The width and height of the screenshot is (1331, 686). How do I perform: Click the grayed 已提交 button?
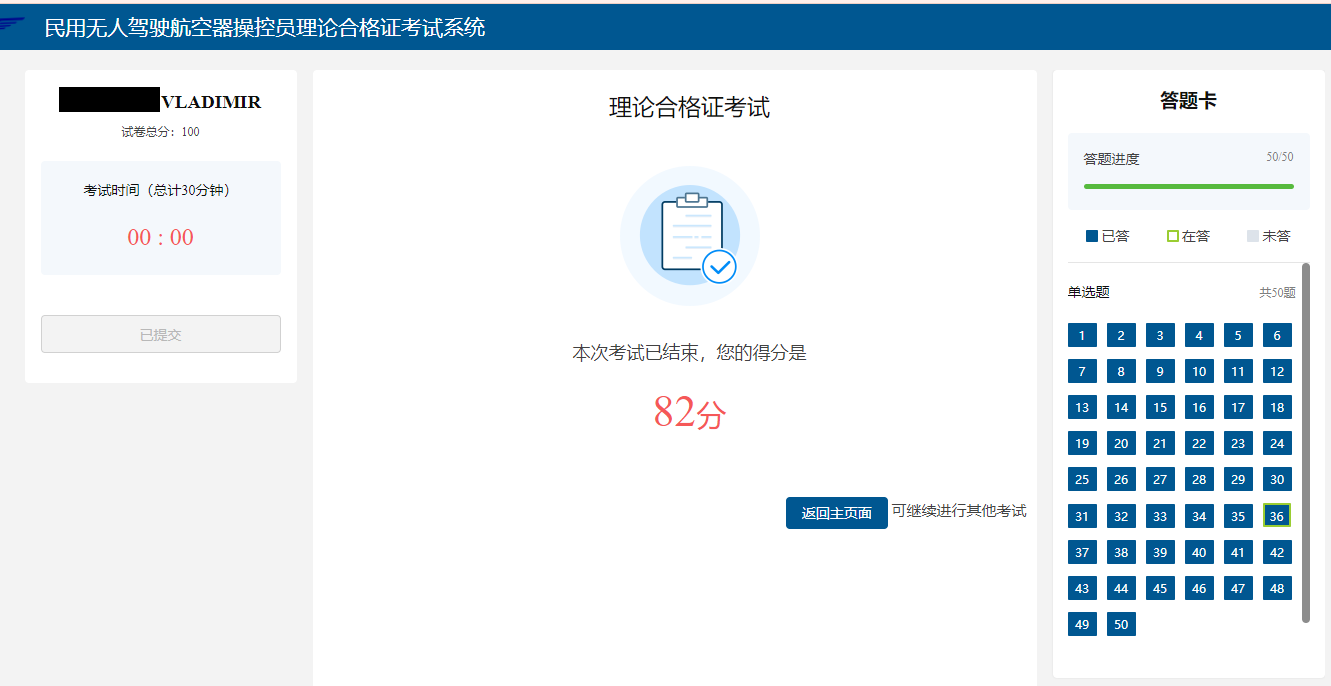161,334
